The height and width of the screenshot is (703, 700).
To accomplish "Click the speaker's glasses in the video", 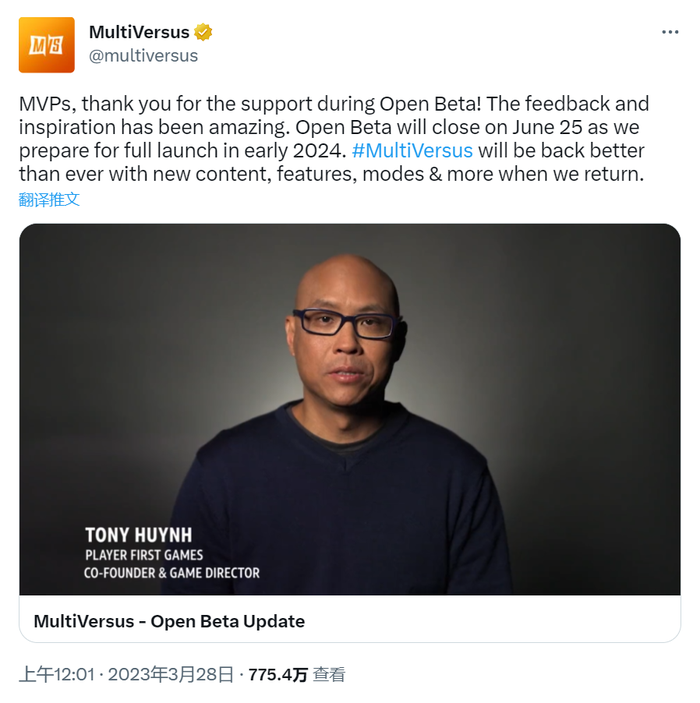I will tap(344, 323).
